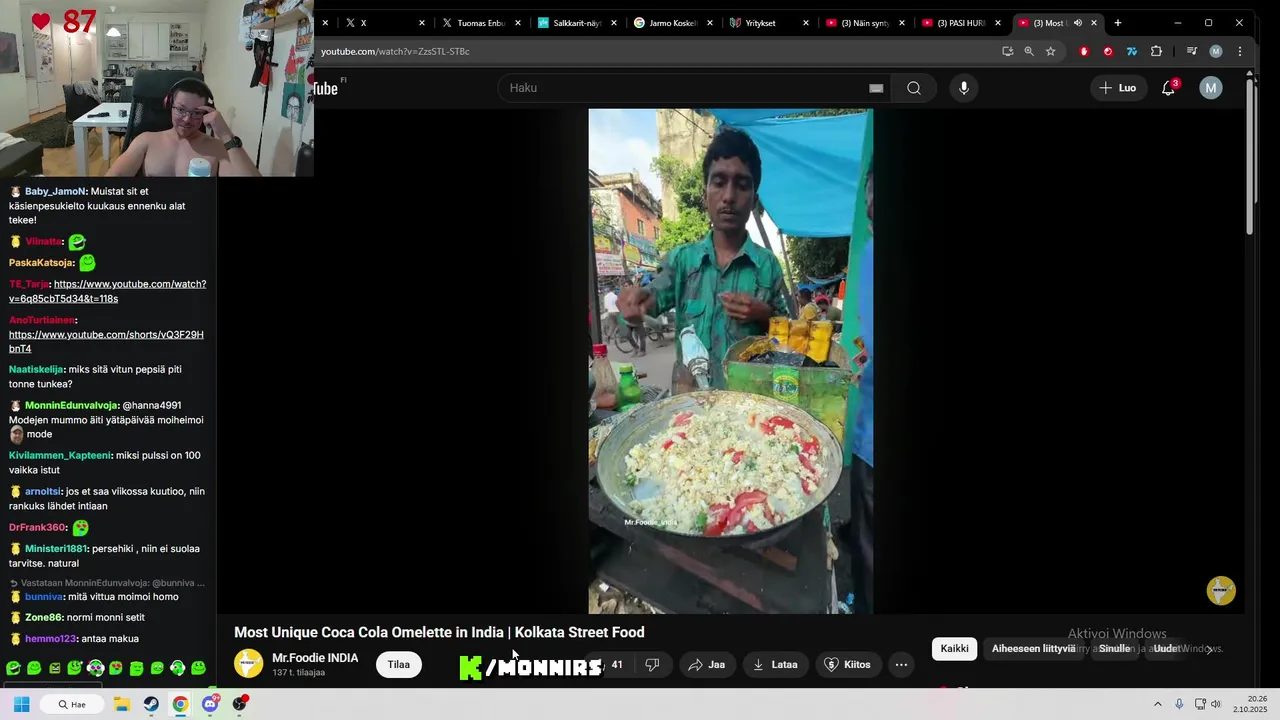The height and width of the screenshot is (720, 1280).
Task: Click the YouTube logo
Action: 326,88
